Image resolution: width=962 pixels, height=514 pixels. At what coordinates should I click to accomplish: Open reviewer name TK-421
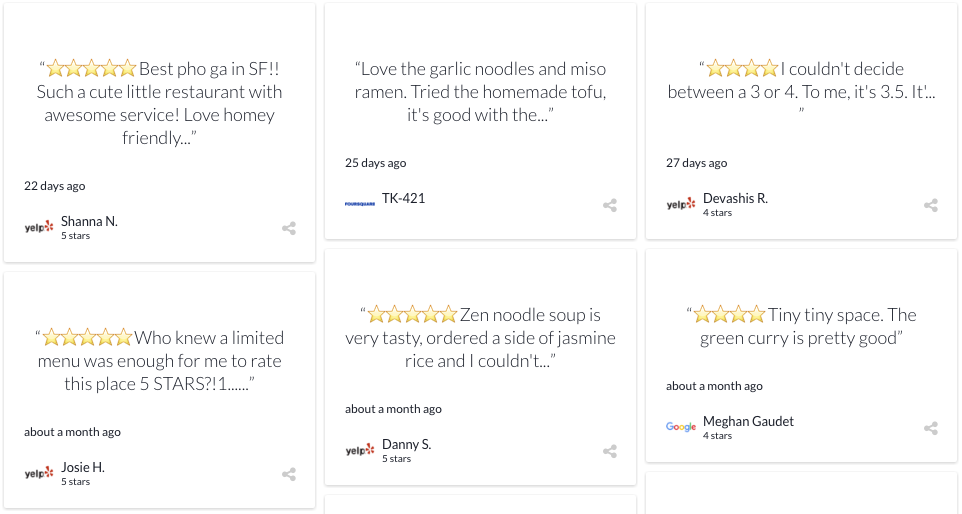(x=403, y=198)
